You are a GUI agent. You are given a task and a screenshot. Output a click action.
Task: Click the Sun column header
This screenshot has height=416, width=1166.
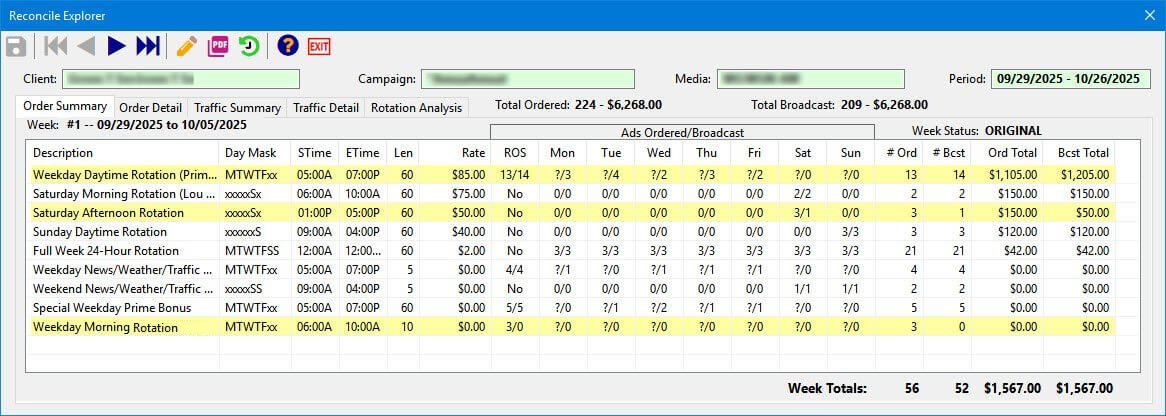(x=851, y=153)
